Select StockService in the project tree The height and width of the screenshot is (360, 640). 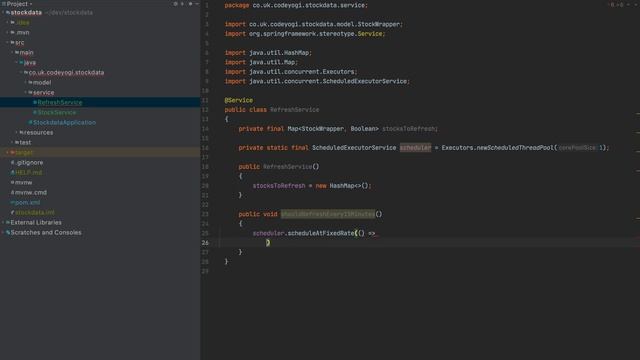[57, 112]
